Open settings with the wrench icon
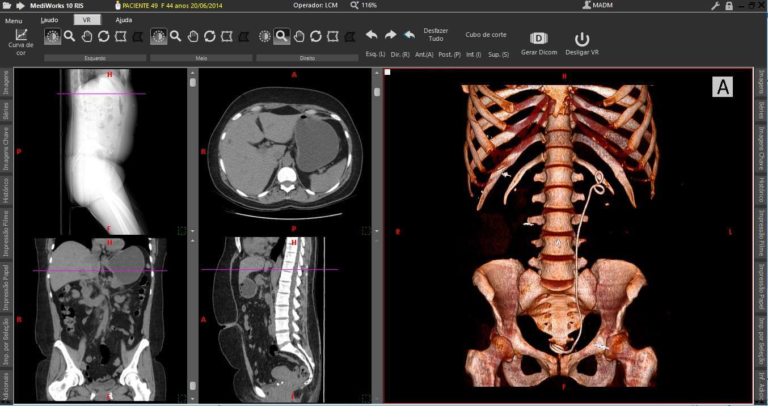Image resolution: width=768 pixels, height=406 pixels. tap(715, 5)
